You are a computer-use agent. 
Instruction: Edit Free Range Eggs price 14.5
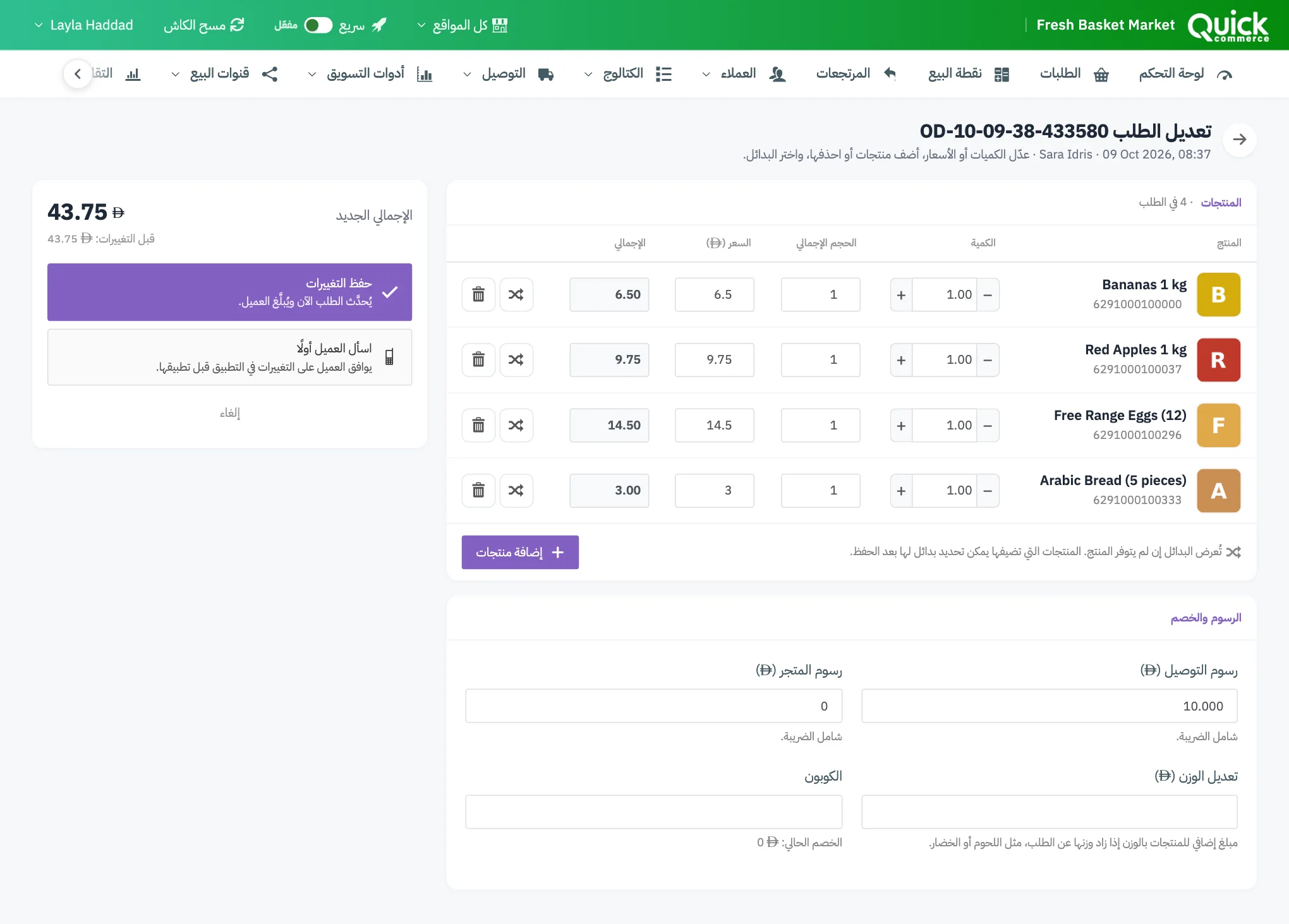coord(714,425)
